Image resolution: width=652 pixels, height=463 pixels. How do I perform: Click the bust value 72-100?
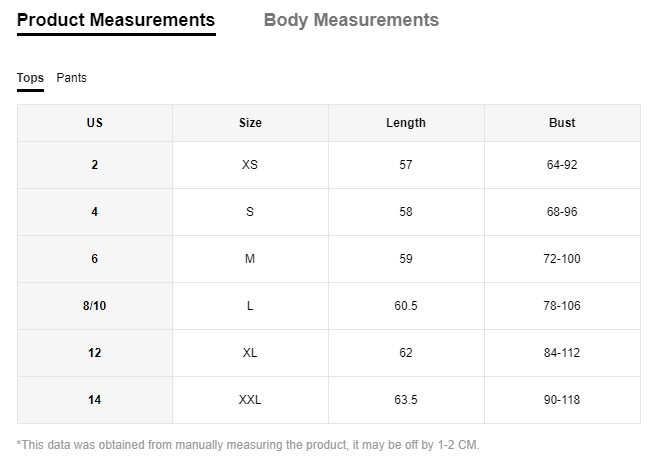pos(562,259)
